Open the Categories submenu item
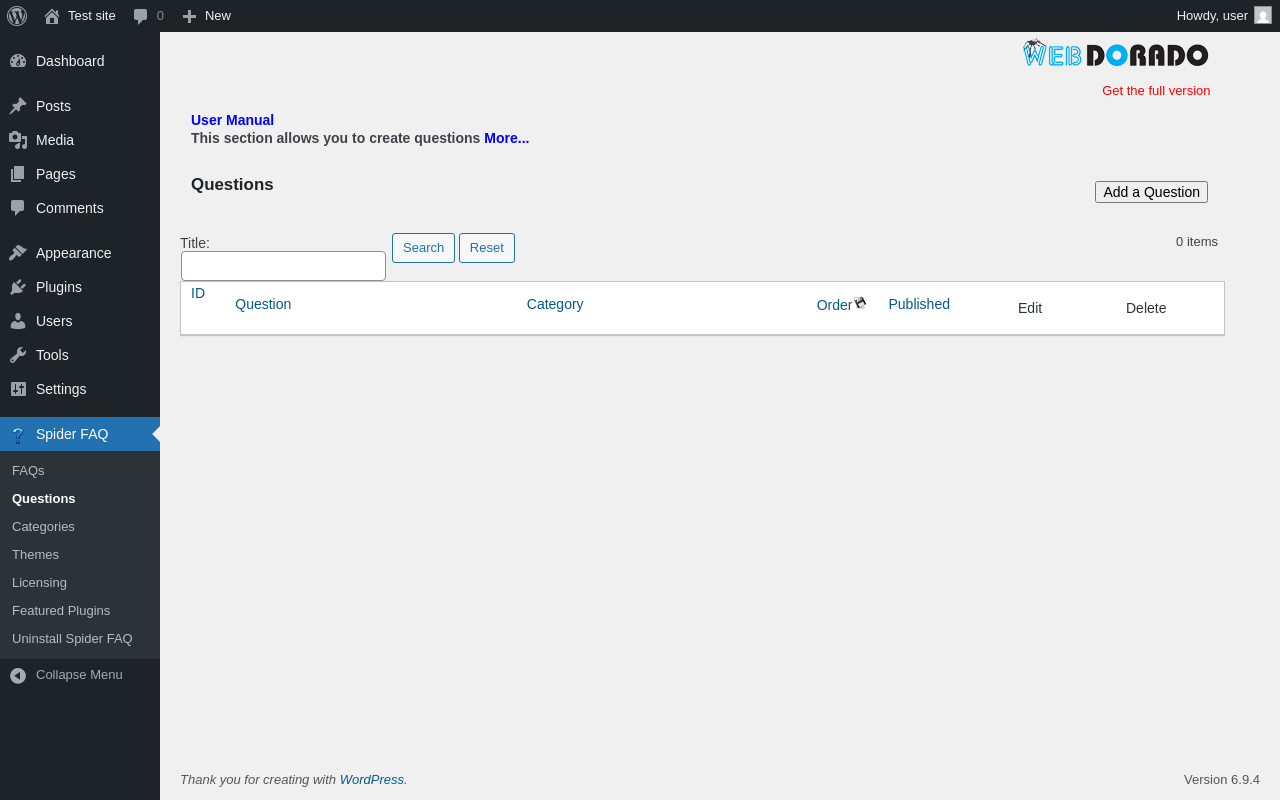Viewport: 1280px width, 800px height. (43, 526)
